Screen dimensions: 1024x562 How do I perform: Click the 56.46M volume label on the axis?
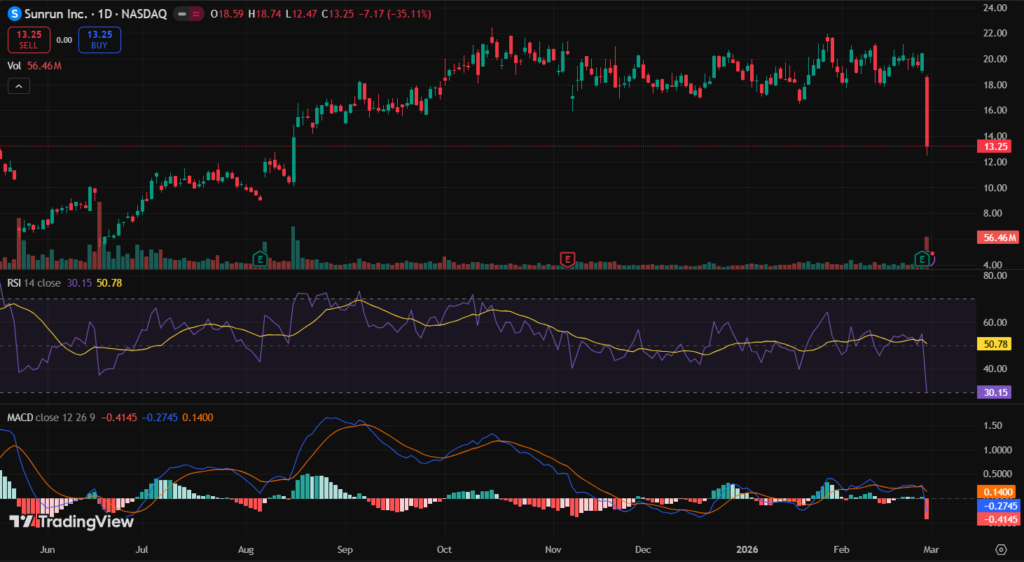pyautogui.click(x=996, y=237)
